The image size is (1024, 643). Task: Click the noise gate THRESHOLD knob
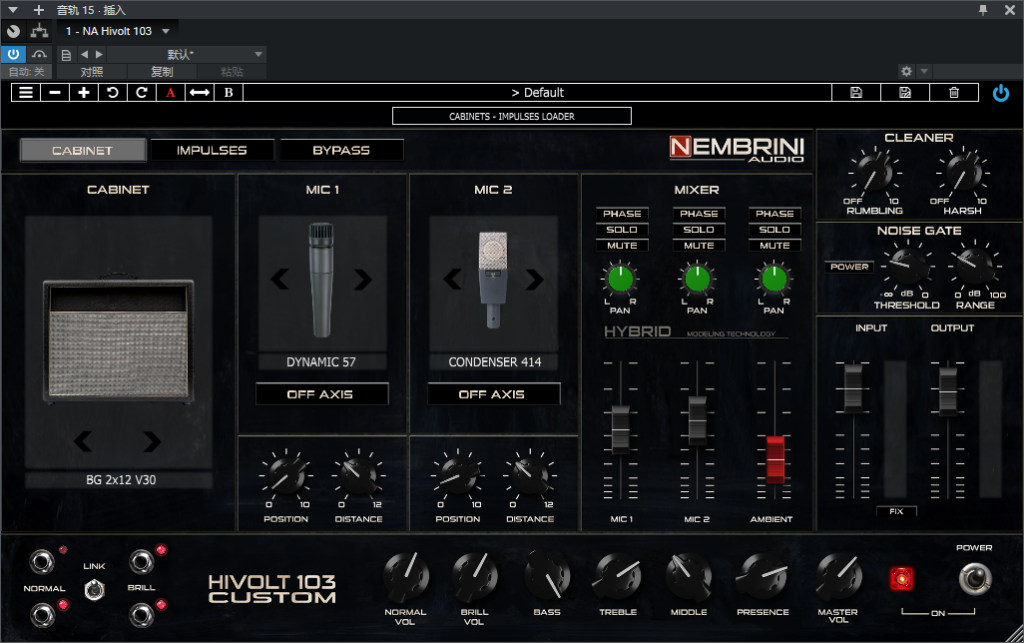click(x=908, y=266)
